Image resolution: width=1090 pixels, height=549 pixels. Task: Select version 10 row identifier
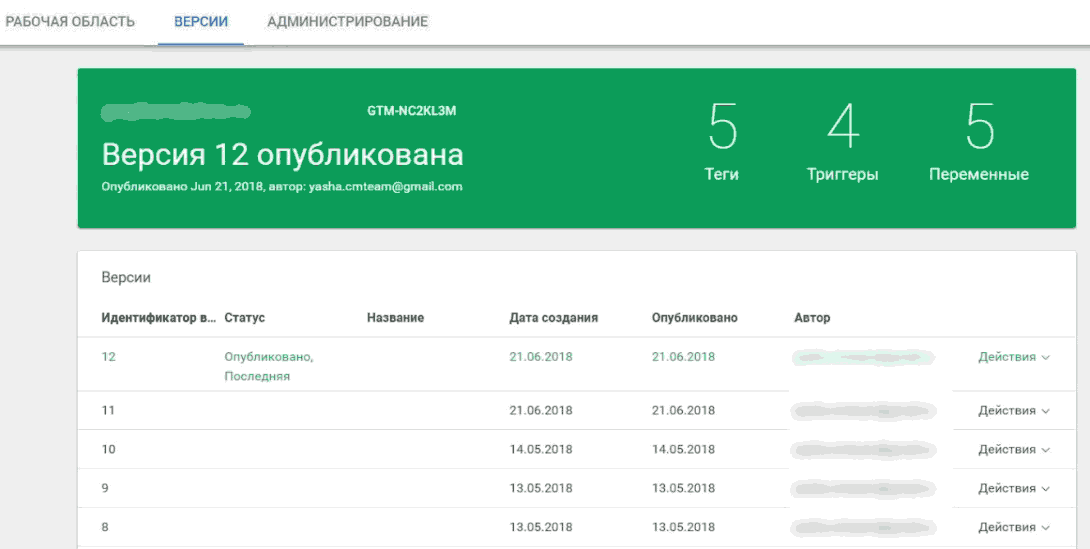(x=108, y=450)
